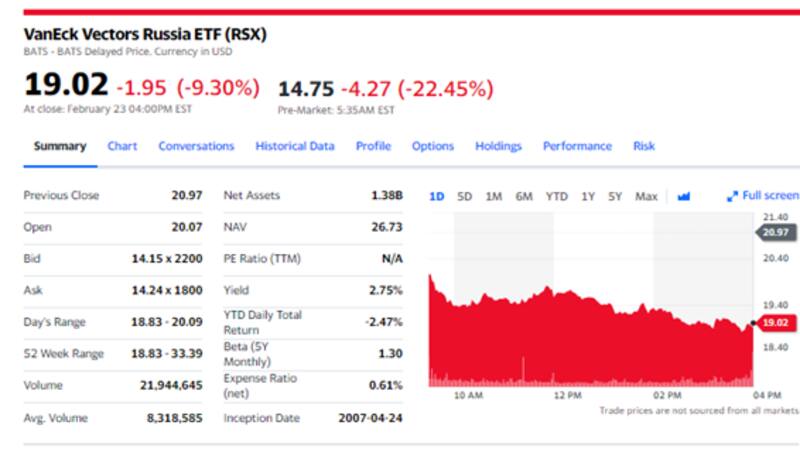Show the 6M chart range
The height and width of the screenshot is (456, 800).
click(524, 196)
